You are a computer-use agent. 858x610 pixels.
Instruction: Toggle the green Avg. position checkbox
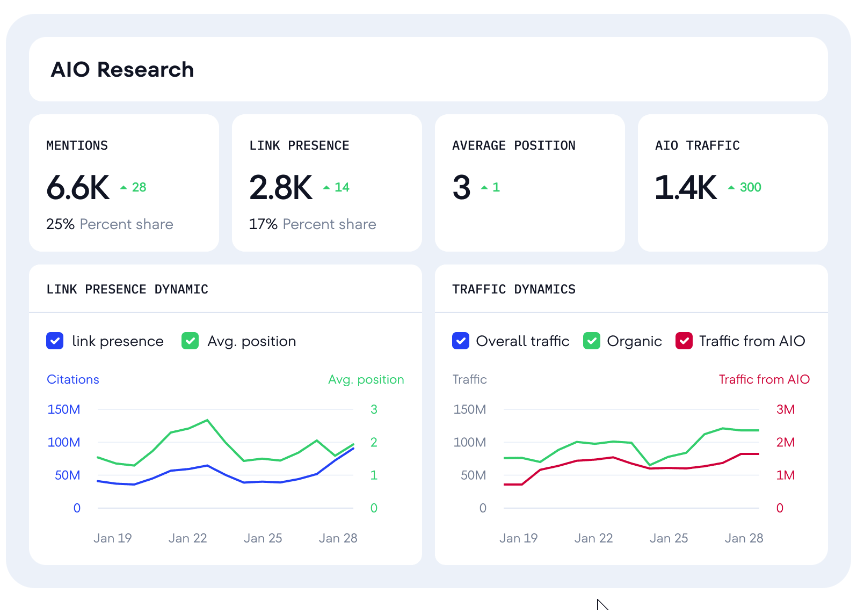190,341
